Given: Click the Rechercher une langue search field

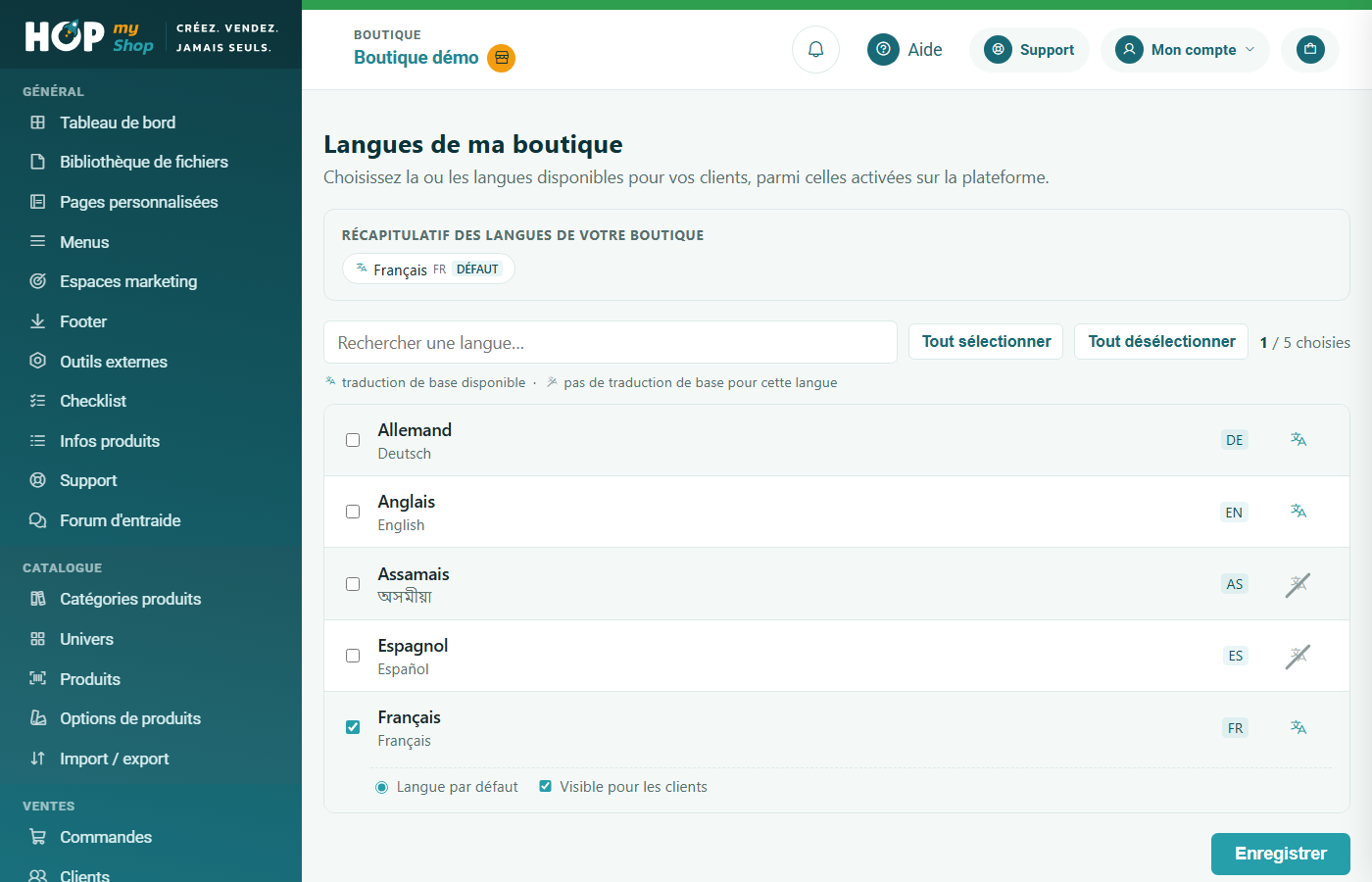Looking at the screenshot, I should click(611, 342).
